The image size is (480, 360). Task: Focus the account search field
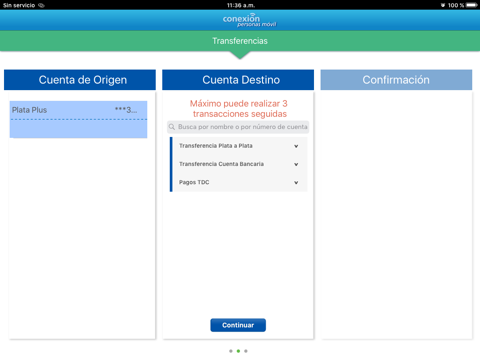click(x=238, y=127)
